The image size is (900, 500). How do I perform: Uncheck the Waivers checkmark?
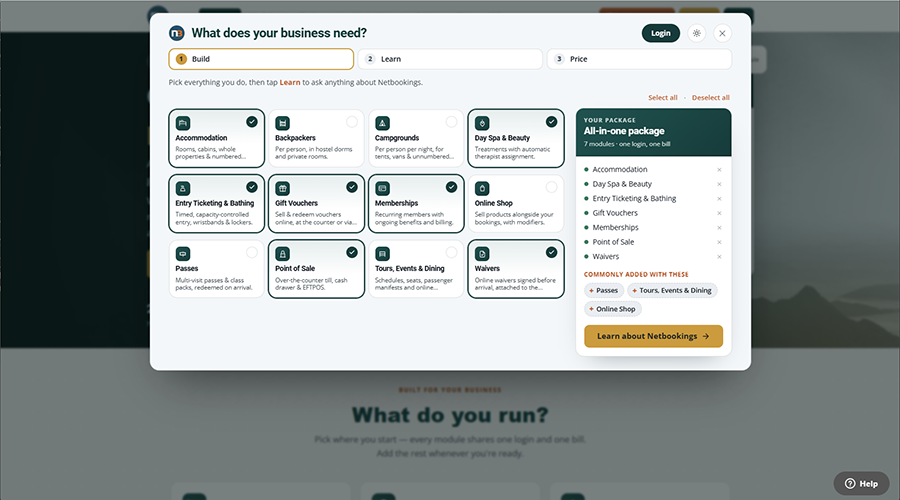click(552, 253)
